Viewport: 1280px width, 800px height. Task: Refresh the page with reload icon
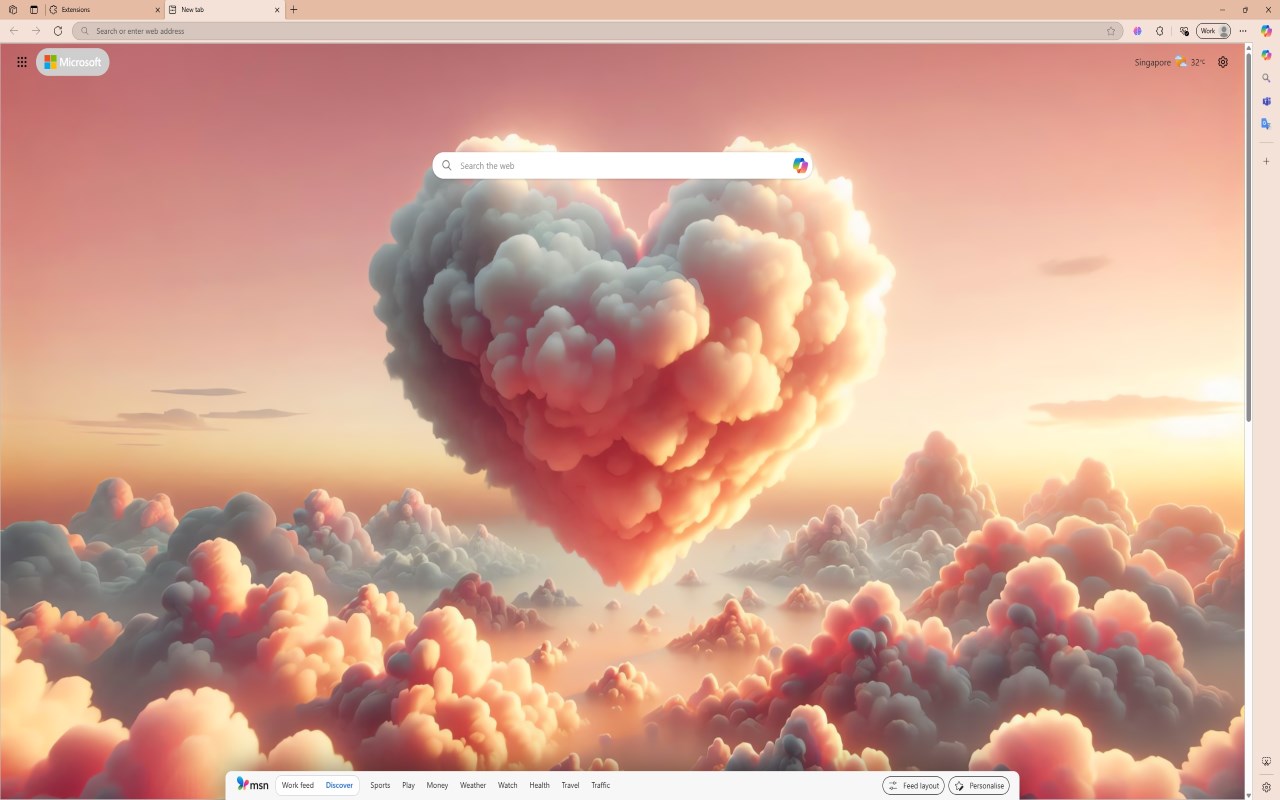click(58, 31)
